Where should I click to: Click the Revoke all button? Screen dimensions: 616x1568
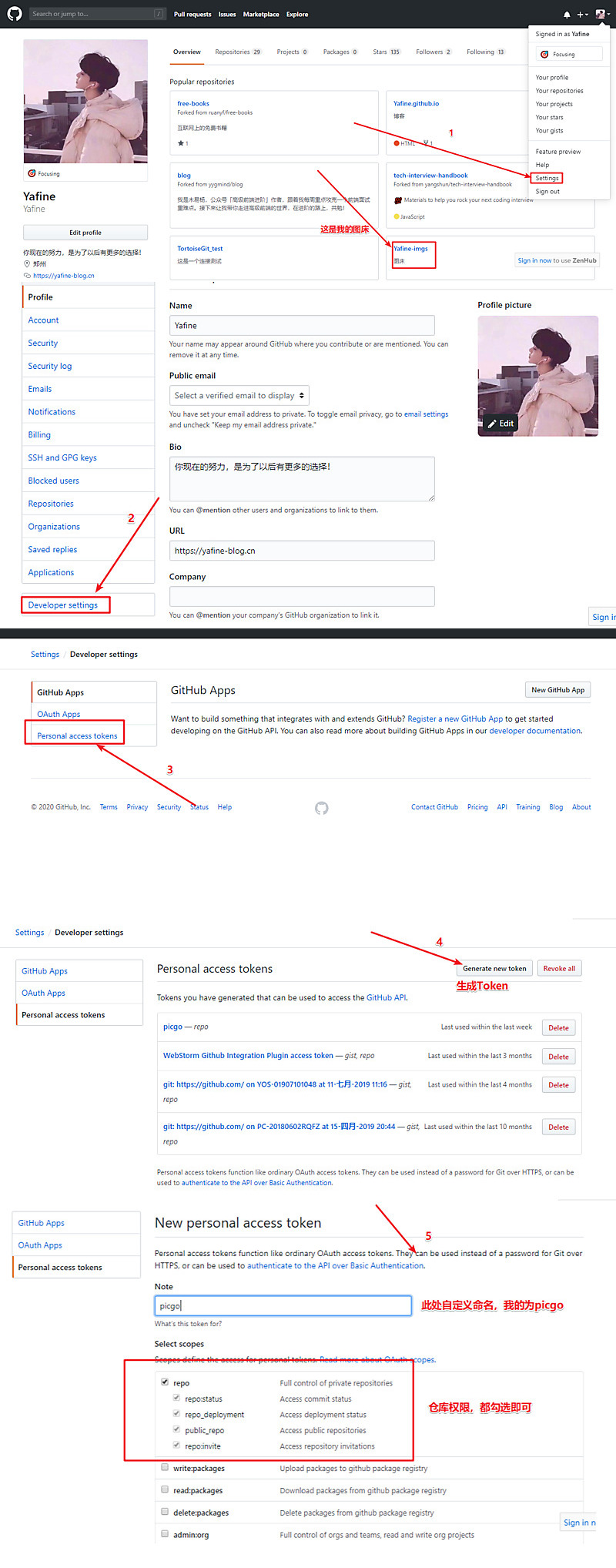[559, 969]
